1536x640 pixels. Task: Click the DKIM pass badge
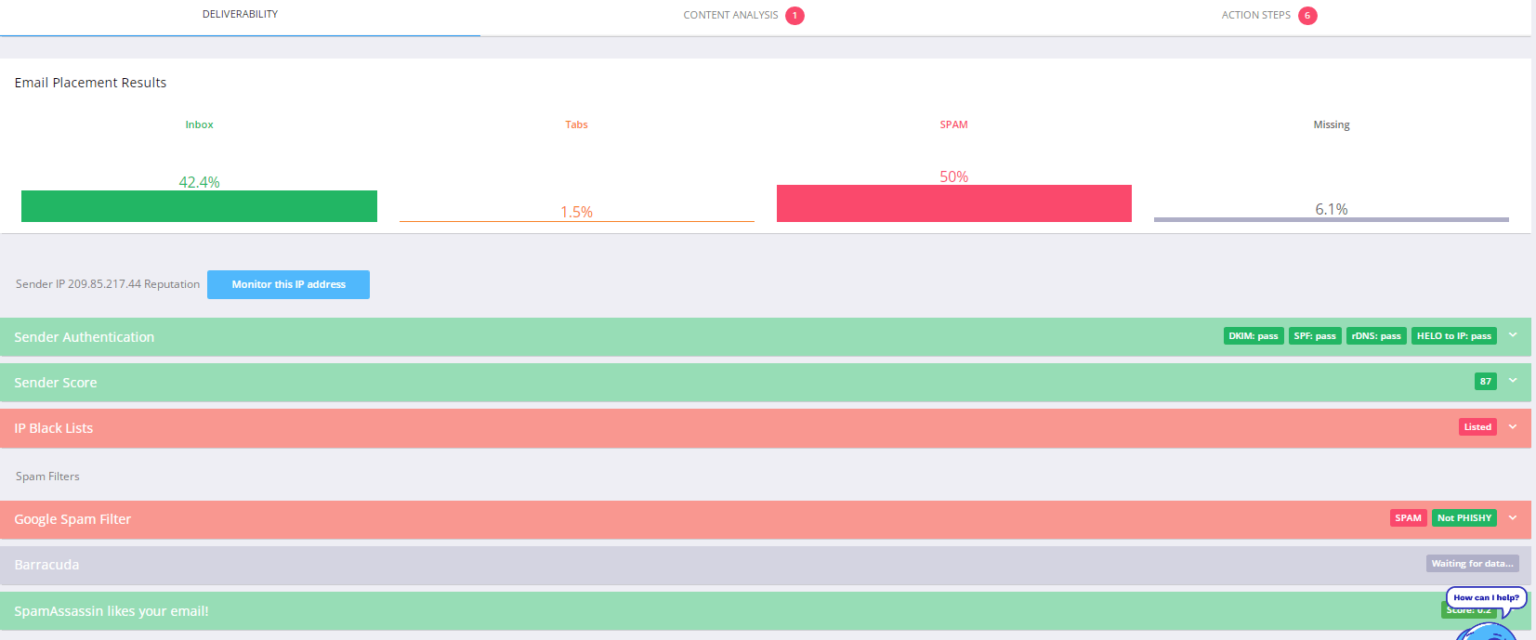pyautogui.click(x=1253, y=336)
